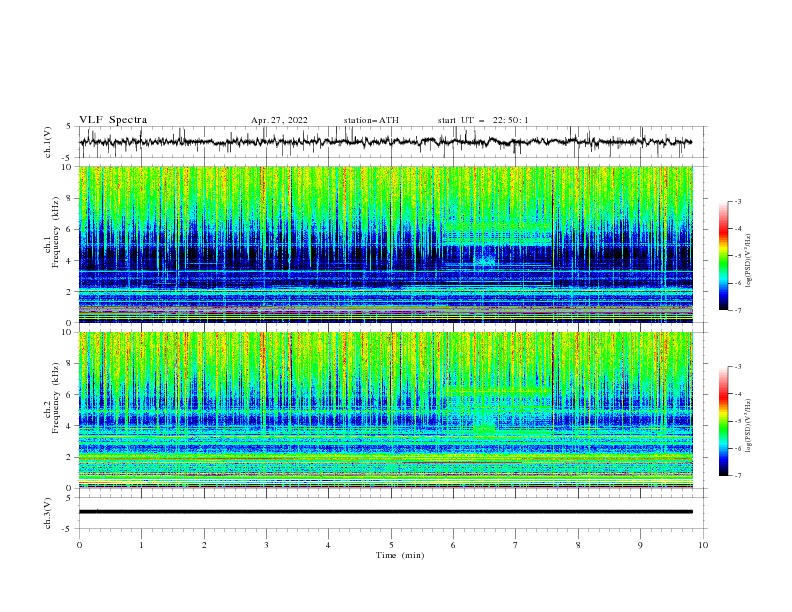
Task: Click time axis tick label "6"
Action: pyautogui.click(x=454, y=545)
